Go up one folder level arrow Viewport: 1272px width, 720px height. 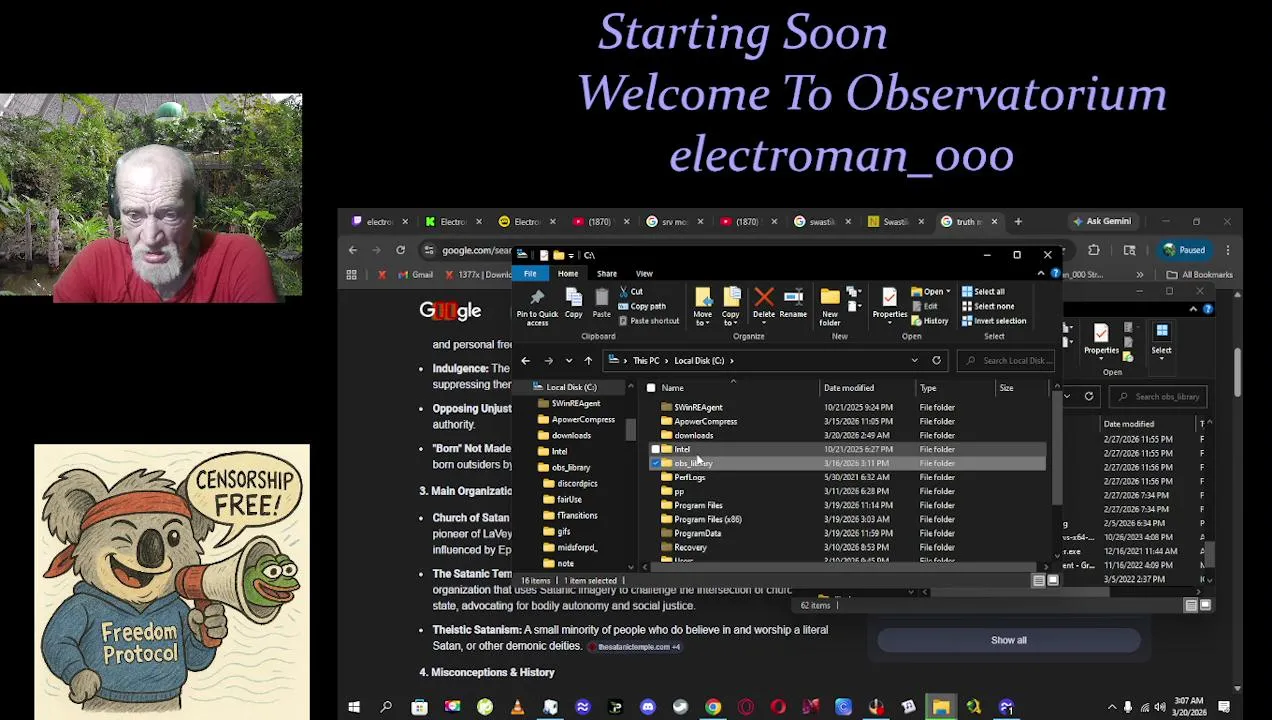588,361
